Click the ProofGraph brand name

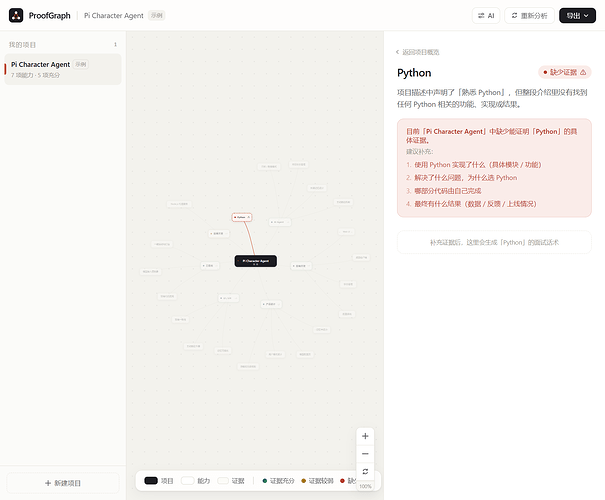pos(49,15)
